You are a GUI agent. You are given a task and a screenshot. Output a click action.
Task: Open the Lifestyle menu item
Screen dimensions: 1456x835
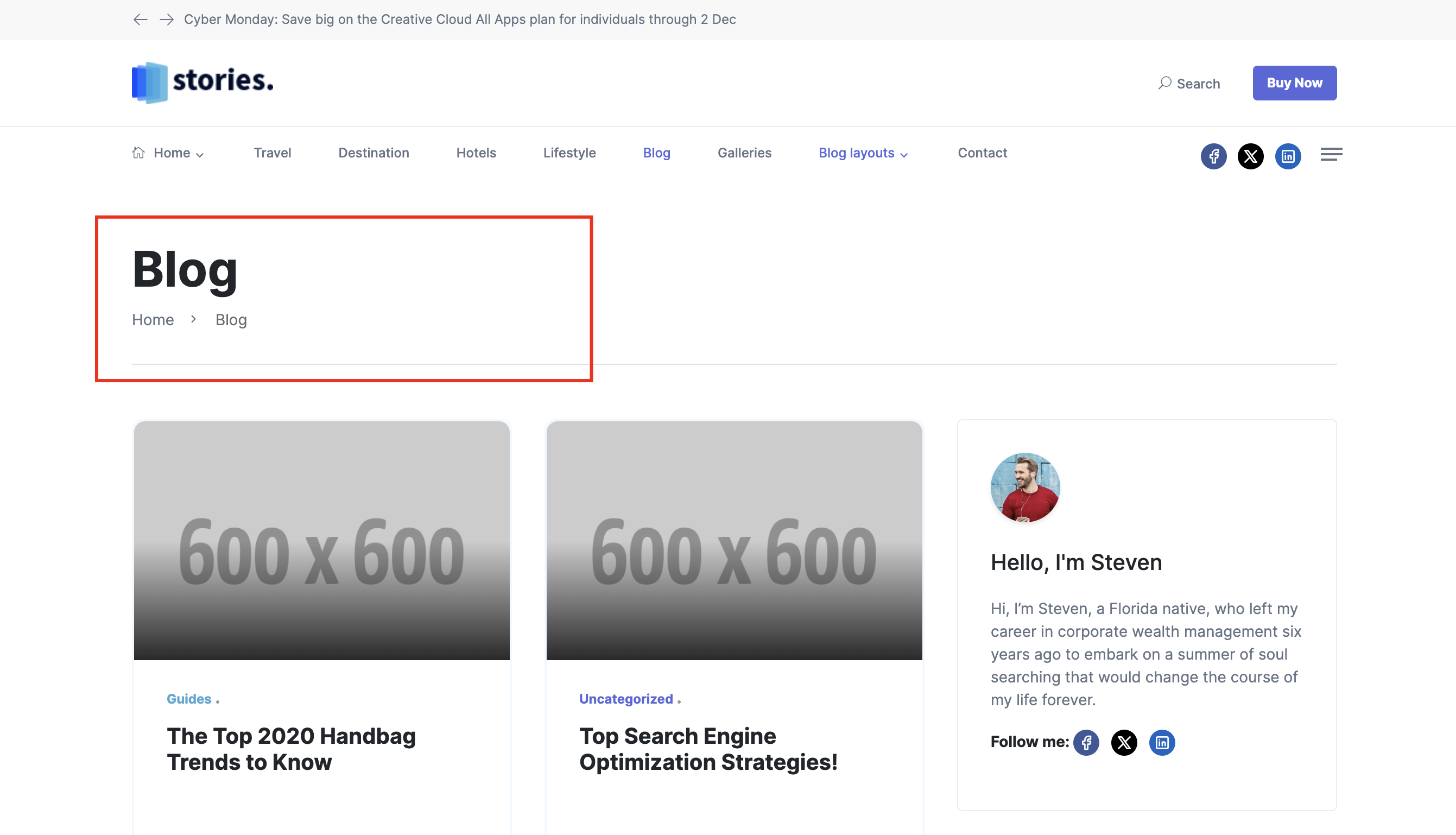click(x=569, y=153)
